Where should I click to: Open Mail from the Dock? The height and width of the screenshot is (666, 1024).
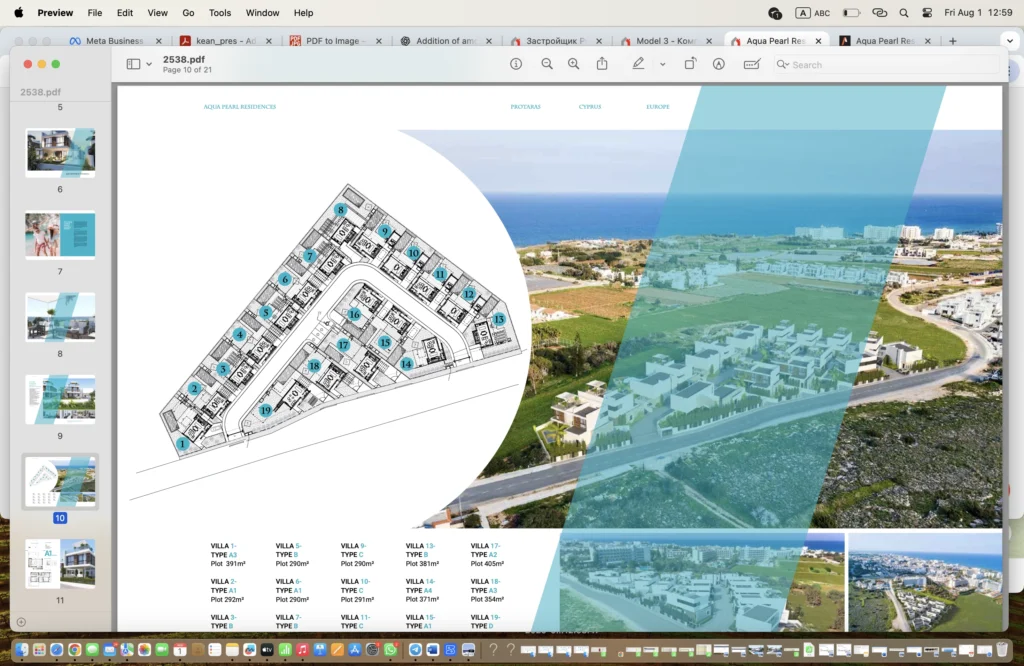(x=110, y=650)
